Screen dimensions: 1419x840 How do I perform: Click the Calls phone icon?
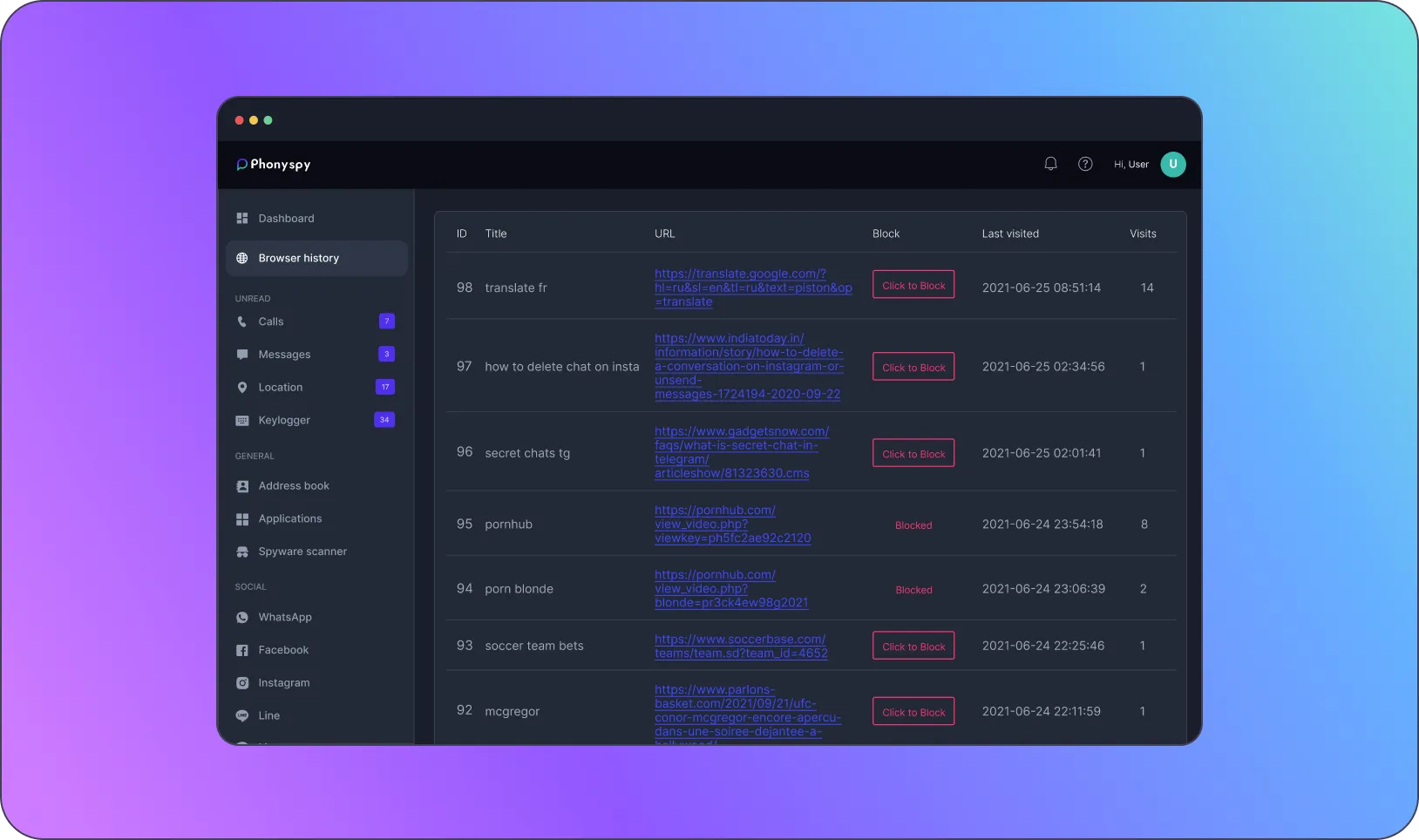(x=242, y=322)
